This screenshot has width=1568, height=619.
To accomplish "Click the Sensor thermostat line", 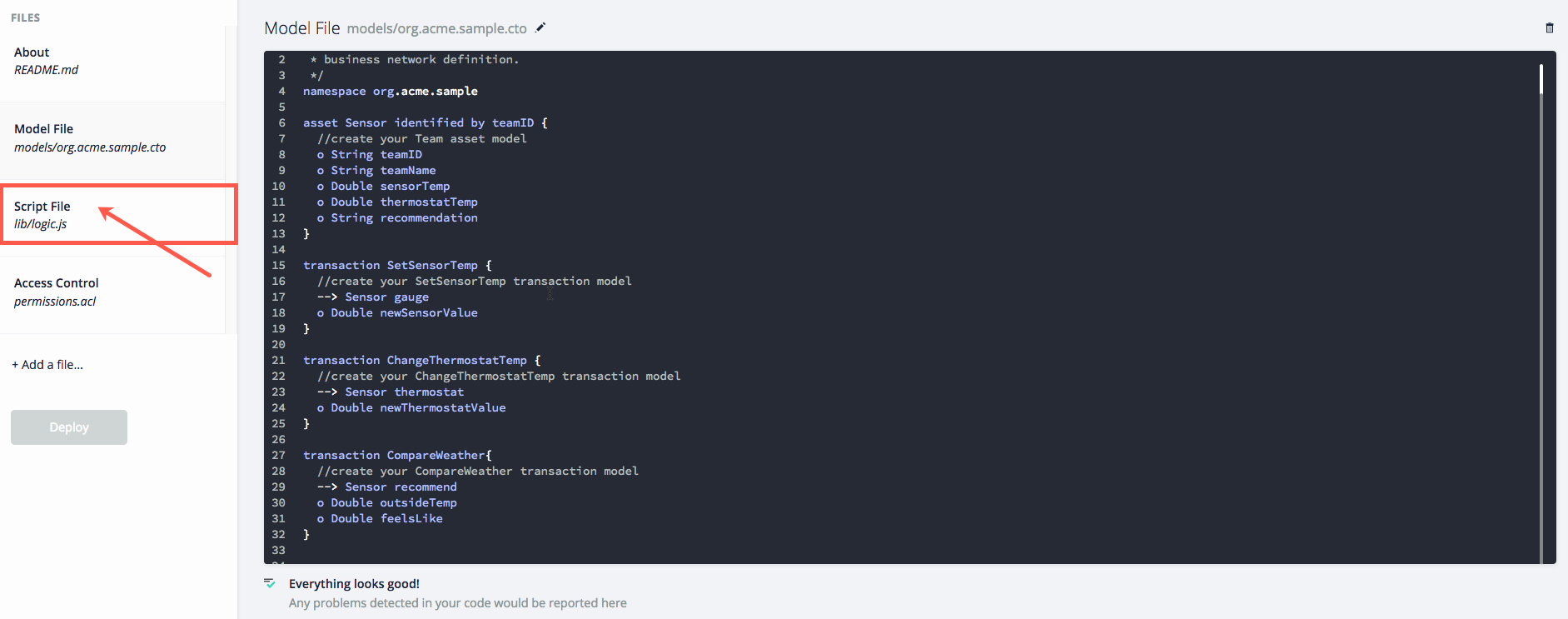I will click(391, 392).
